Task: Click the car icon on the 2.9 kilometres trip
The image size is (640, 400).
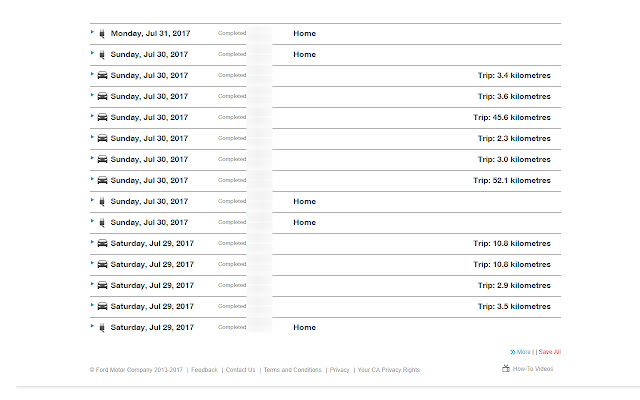Action: point(102,285)
